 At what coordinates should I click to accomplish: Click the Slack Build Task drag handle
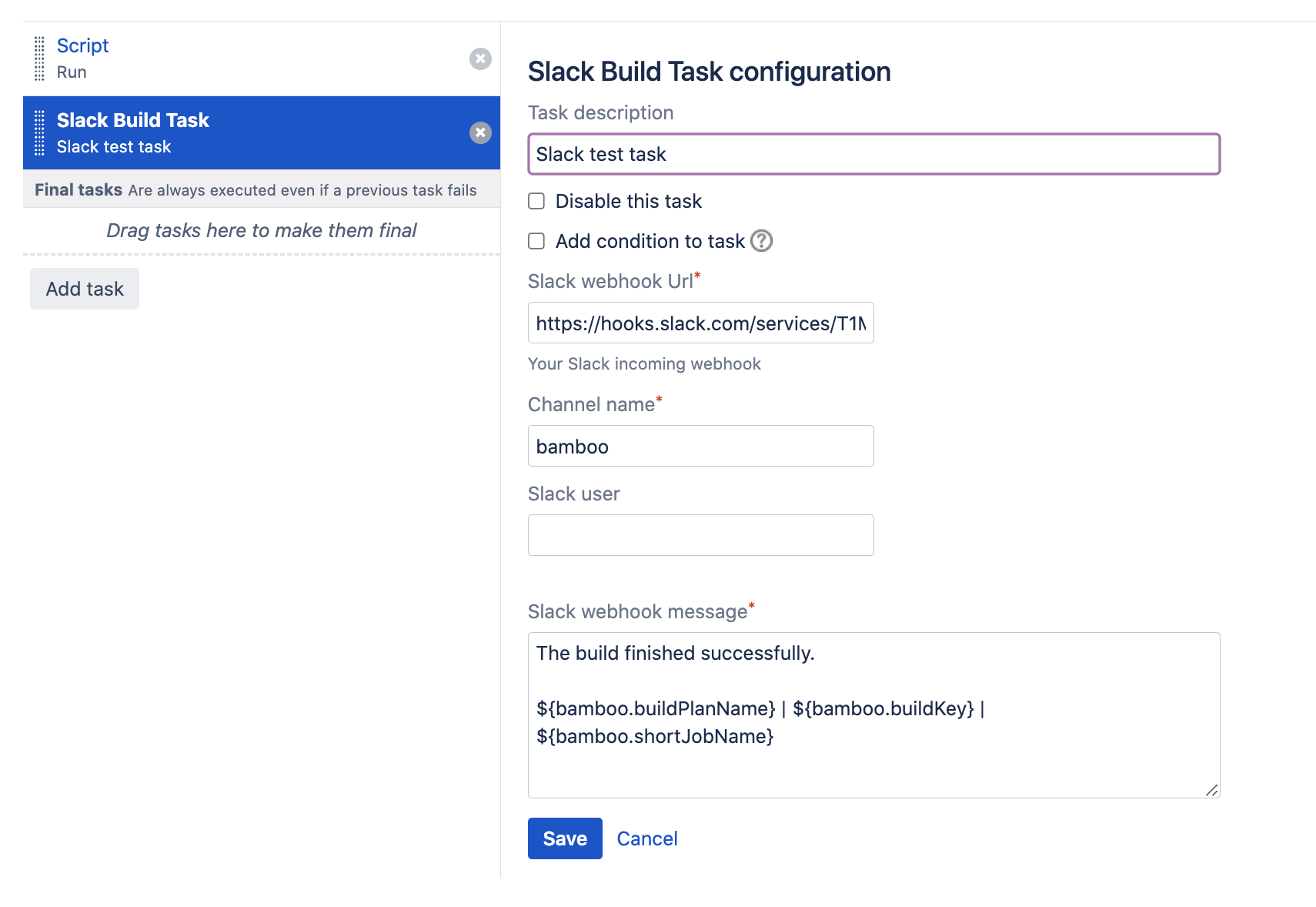click(x=39, y=133)
